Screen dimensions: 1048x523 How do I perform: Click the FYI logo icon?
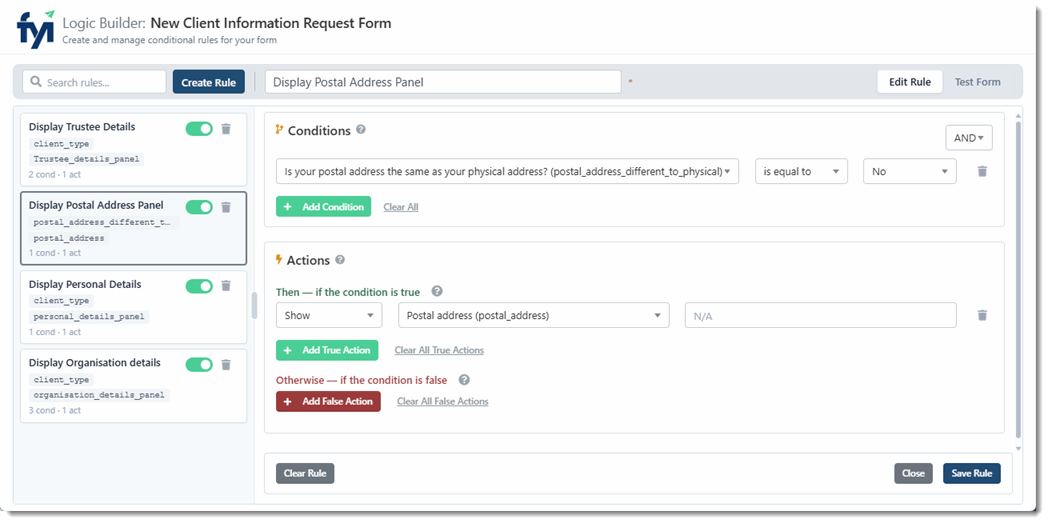35,29
